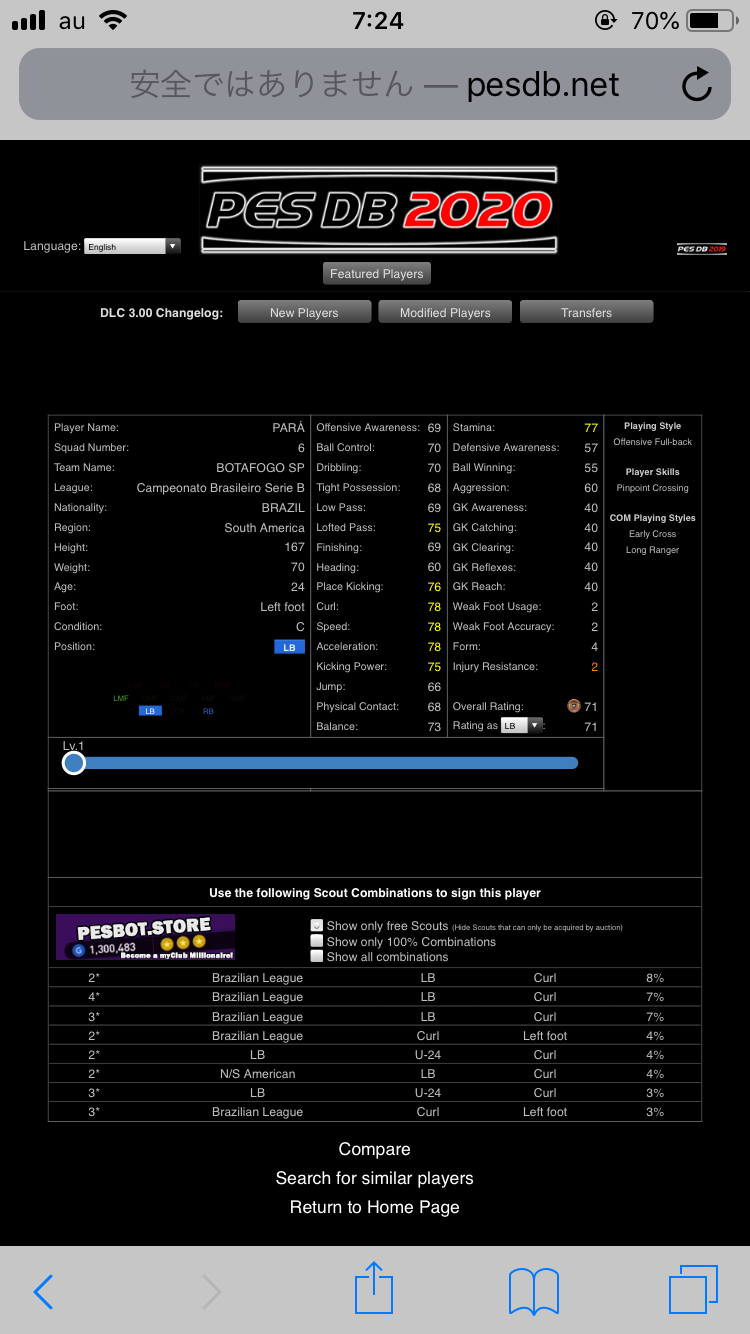Show the open tabs overview
Image resolution: width=750 pixels, height=1334 pixels.
click(692, 1290)
